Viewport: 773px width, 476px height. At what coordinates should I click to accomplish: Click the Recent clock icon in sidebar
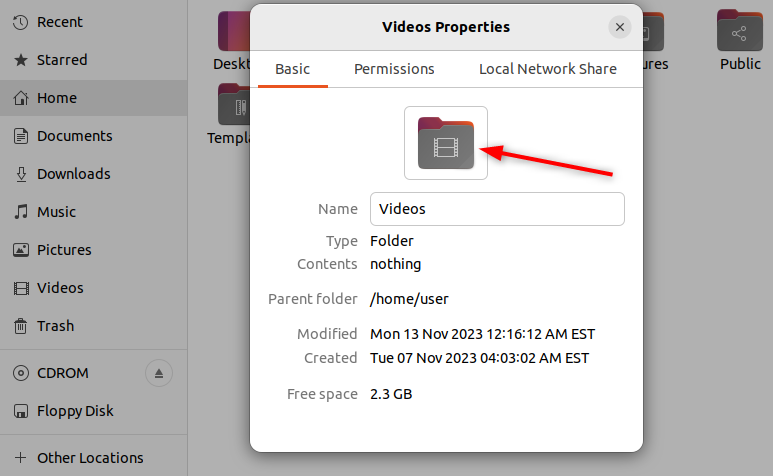20,22
